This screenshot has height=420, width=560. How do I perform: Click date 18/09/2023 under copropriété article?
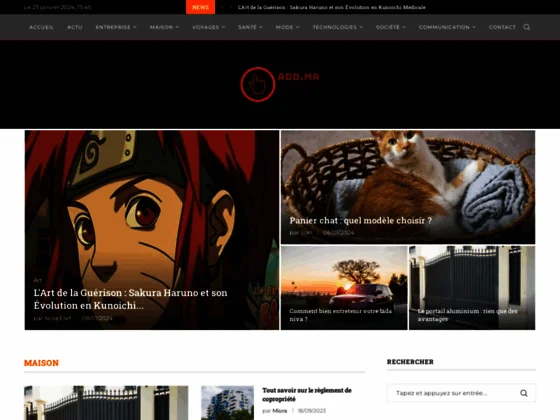coord(312,411)
